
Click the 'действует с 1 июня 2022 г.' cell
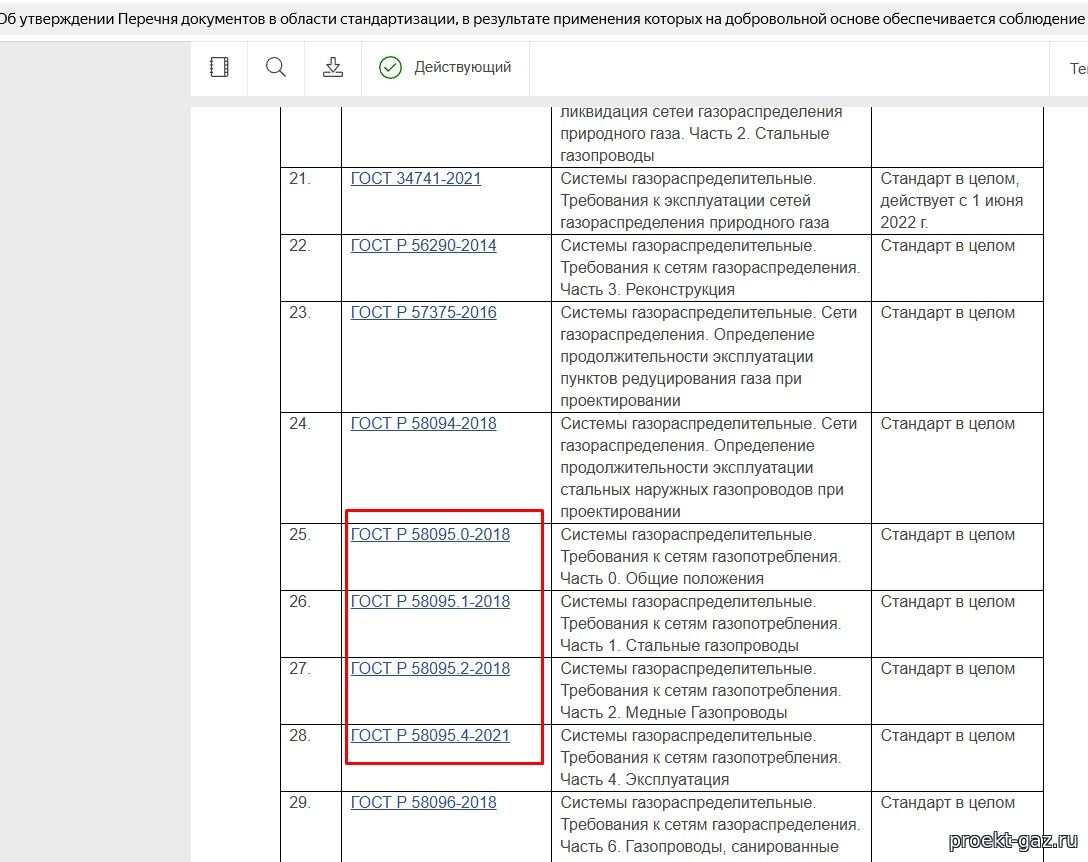pos(950,201)
